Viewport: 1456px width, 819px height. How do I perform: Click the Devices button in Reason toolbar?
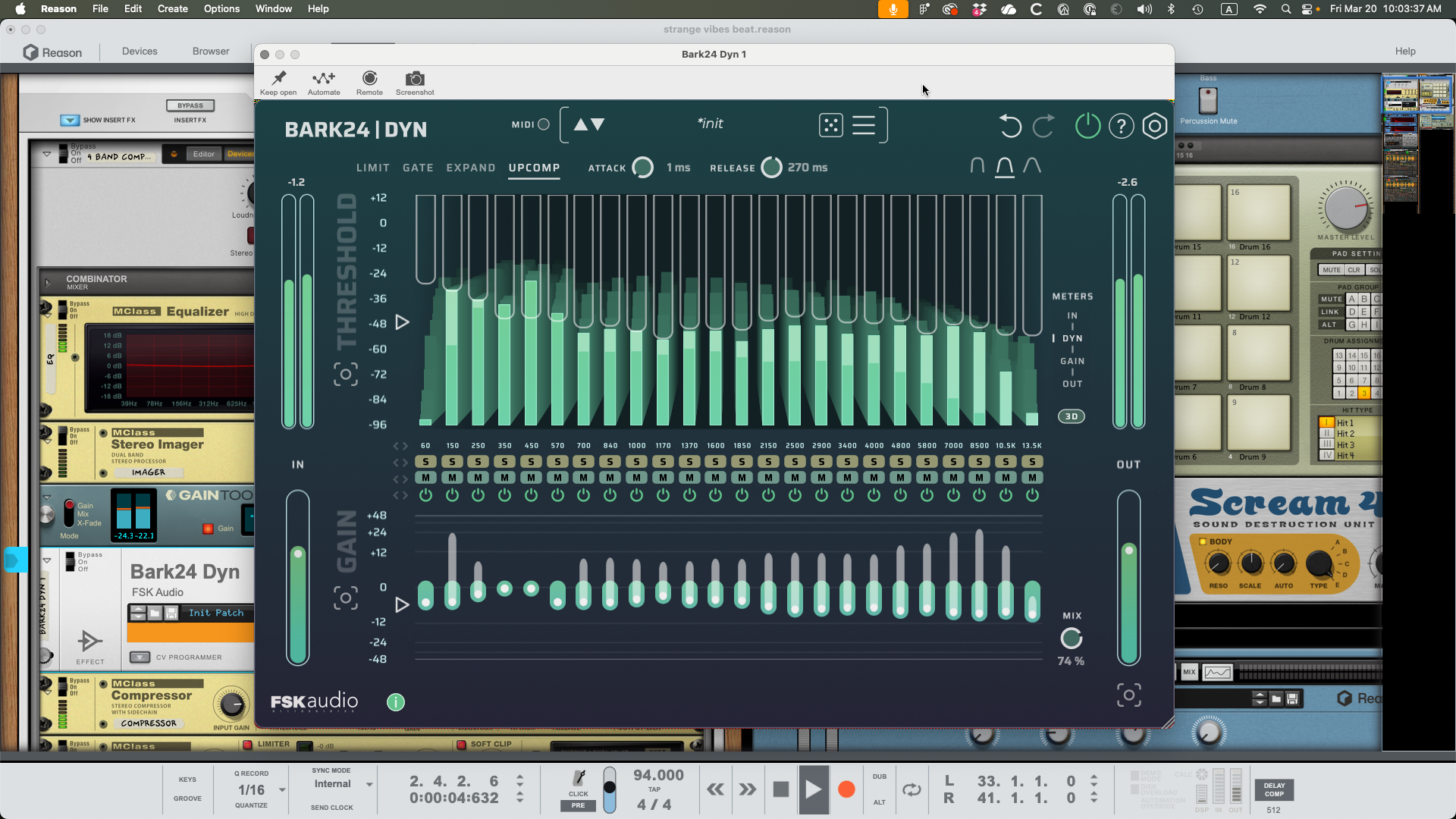coord(140,51)
